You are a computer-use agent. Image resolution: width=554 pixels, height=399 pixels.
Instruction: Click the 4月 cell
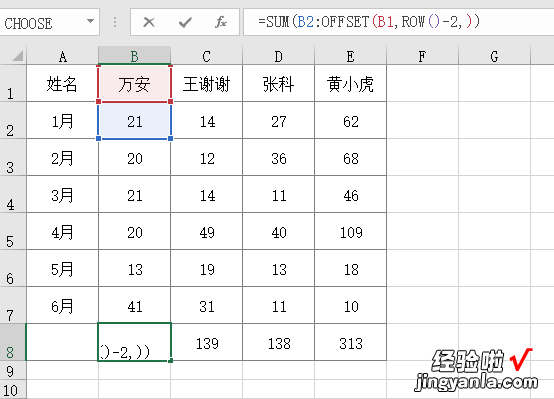[x=63, y=231]
